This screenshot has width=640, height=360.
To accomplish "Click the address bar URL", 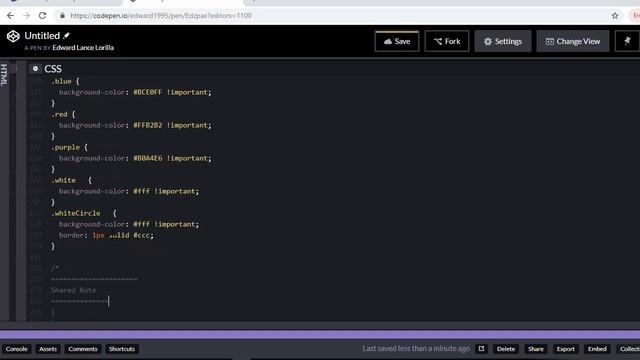I will (161, 16).
